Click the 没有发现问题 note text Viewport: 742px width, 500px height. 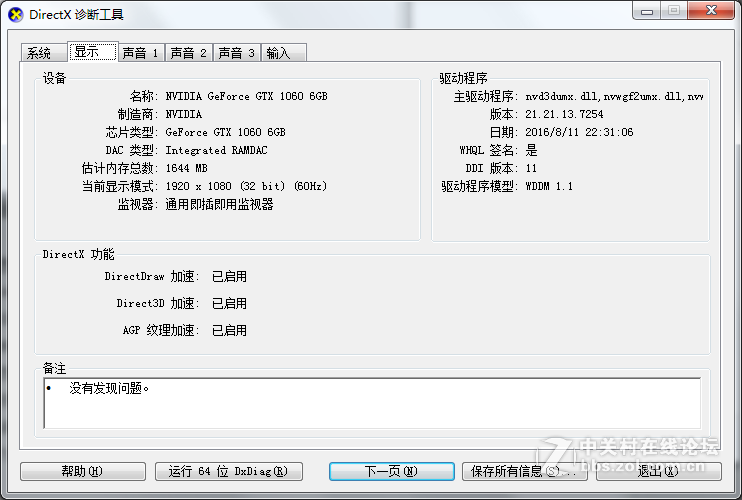(109, 388)
